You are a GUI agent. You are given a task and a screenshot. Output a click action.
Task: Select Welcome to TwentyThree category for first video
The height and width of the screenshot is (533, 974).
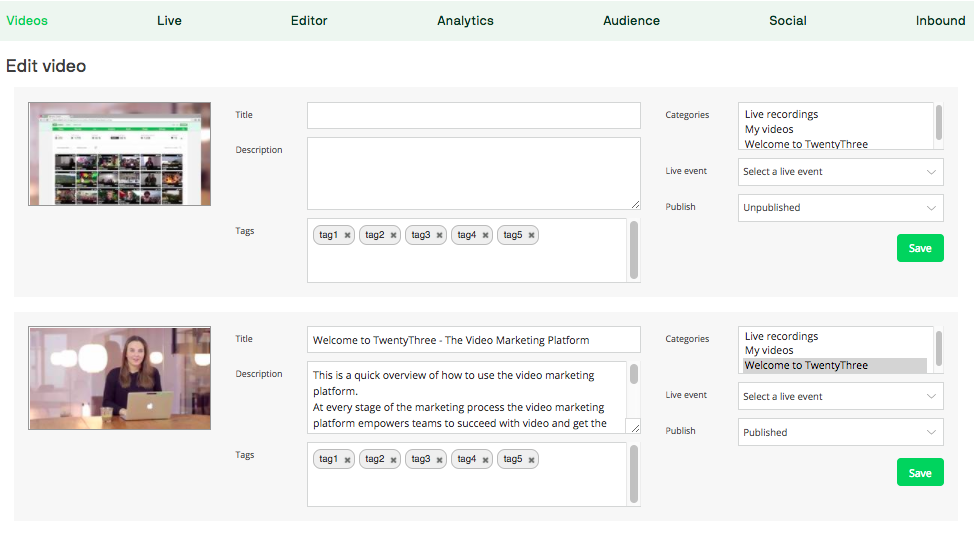point(806,144)
